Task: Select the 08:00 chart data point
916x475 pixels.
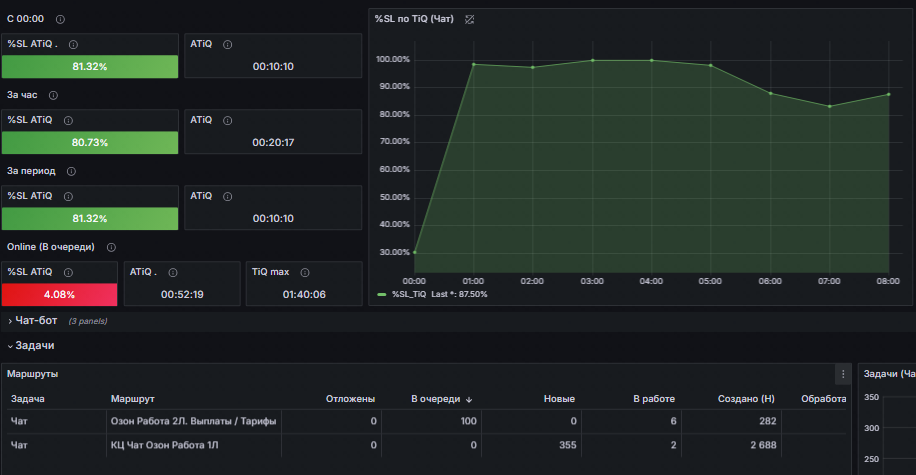Action: click(889, 94)
